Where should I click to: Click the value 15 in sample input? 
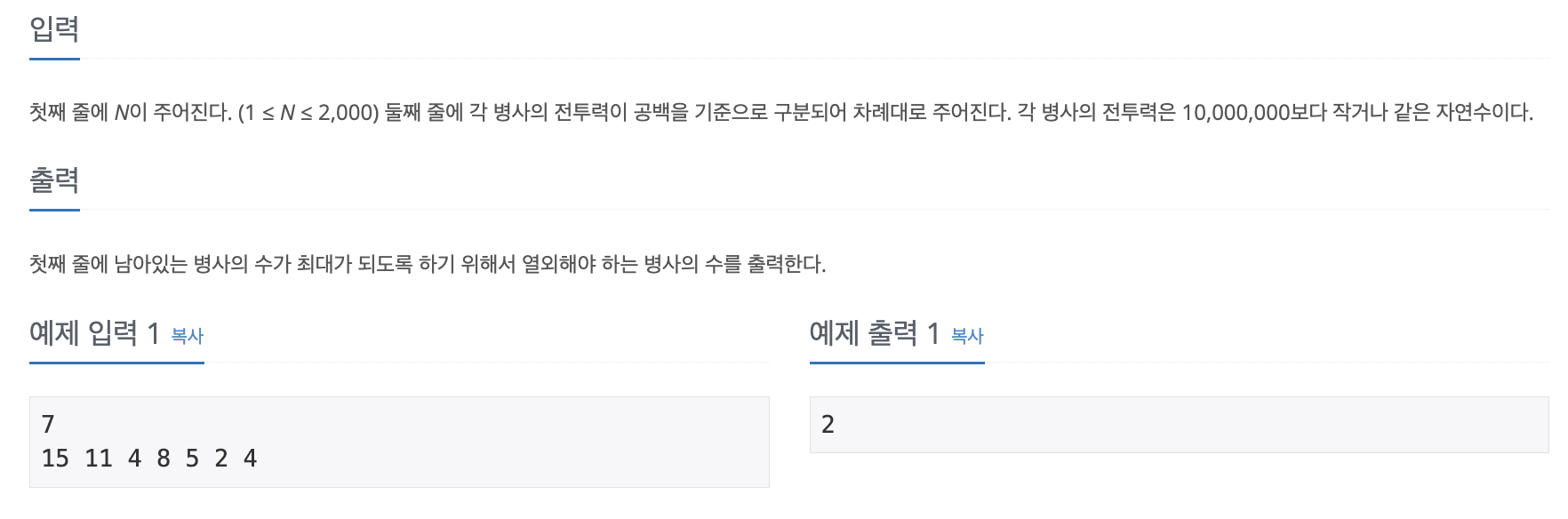[55, 458]
